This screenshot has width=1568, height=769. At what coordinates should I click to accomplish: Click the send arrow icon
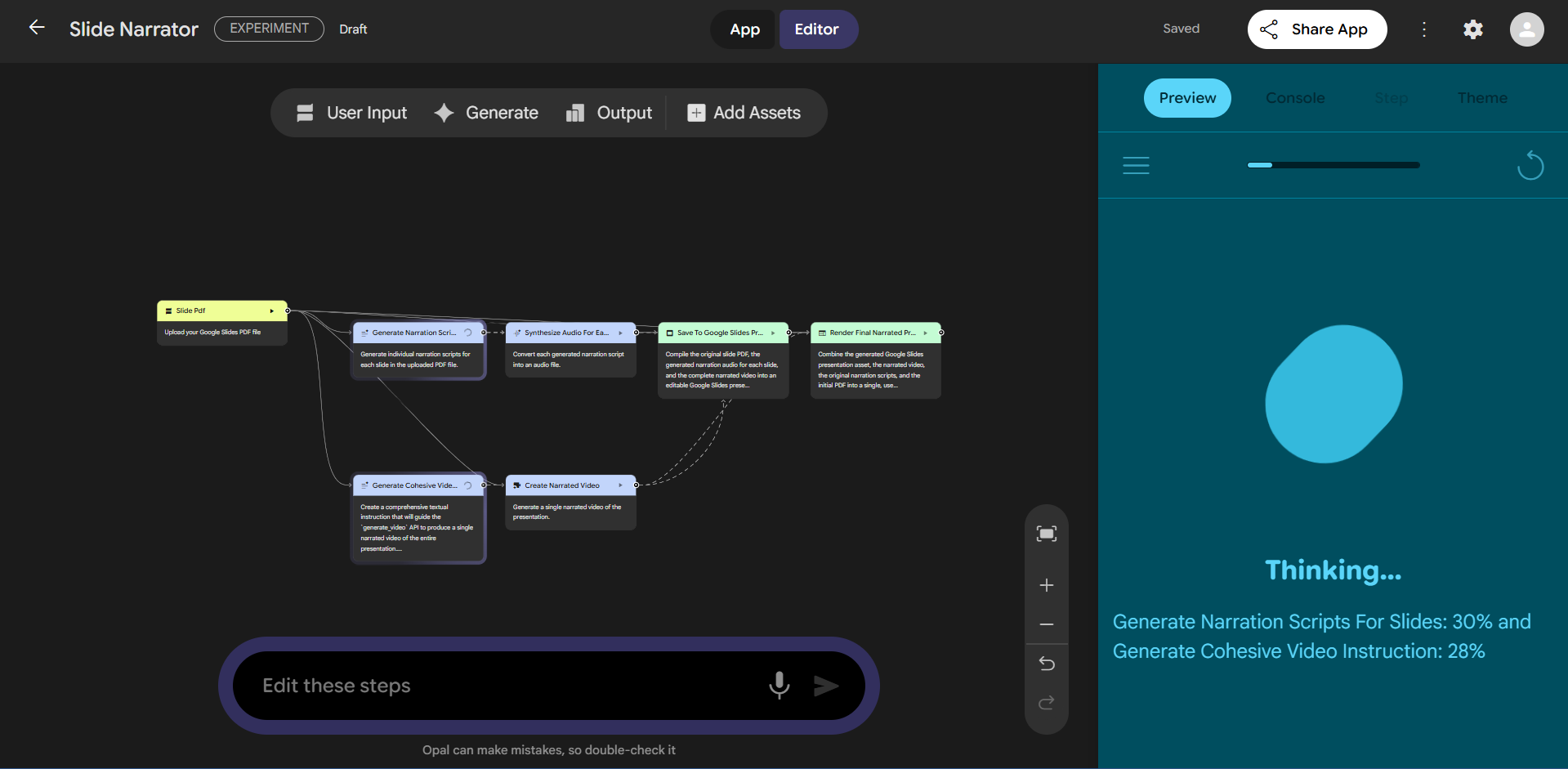click(x=826, y=686)
